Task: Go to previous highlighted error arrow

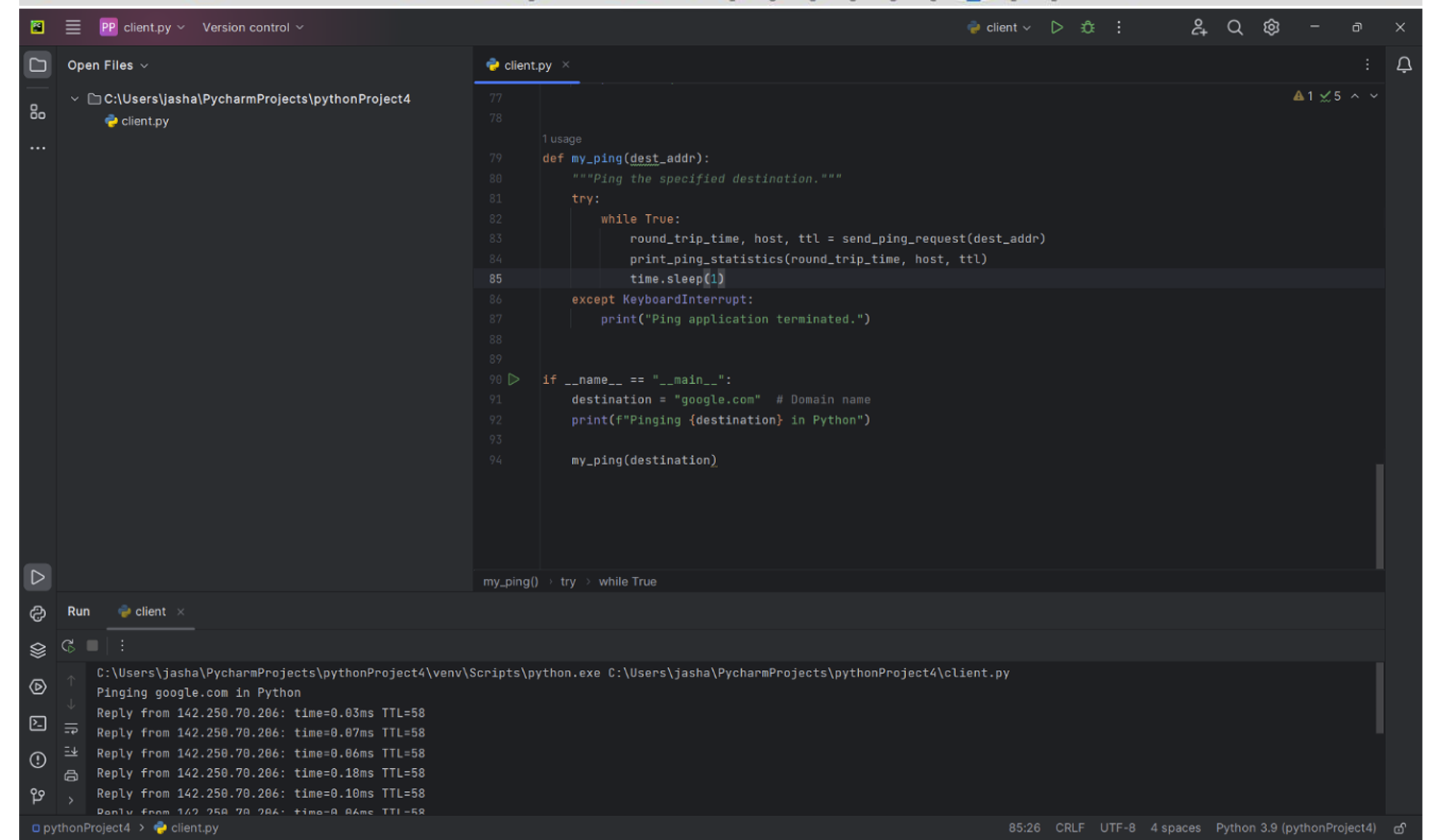Action: click(1355, 96)
